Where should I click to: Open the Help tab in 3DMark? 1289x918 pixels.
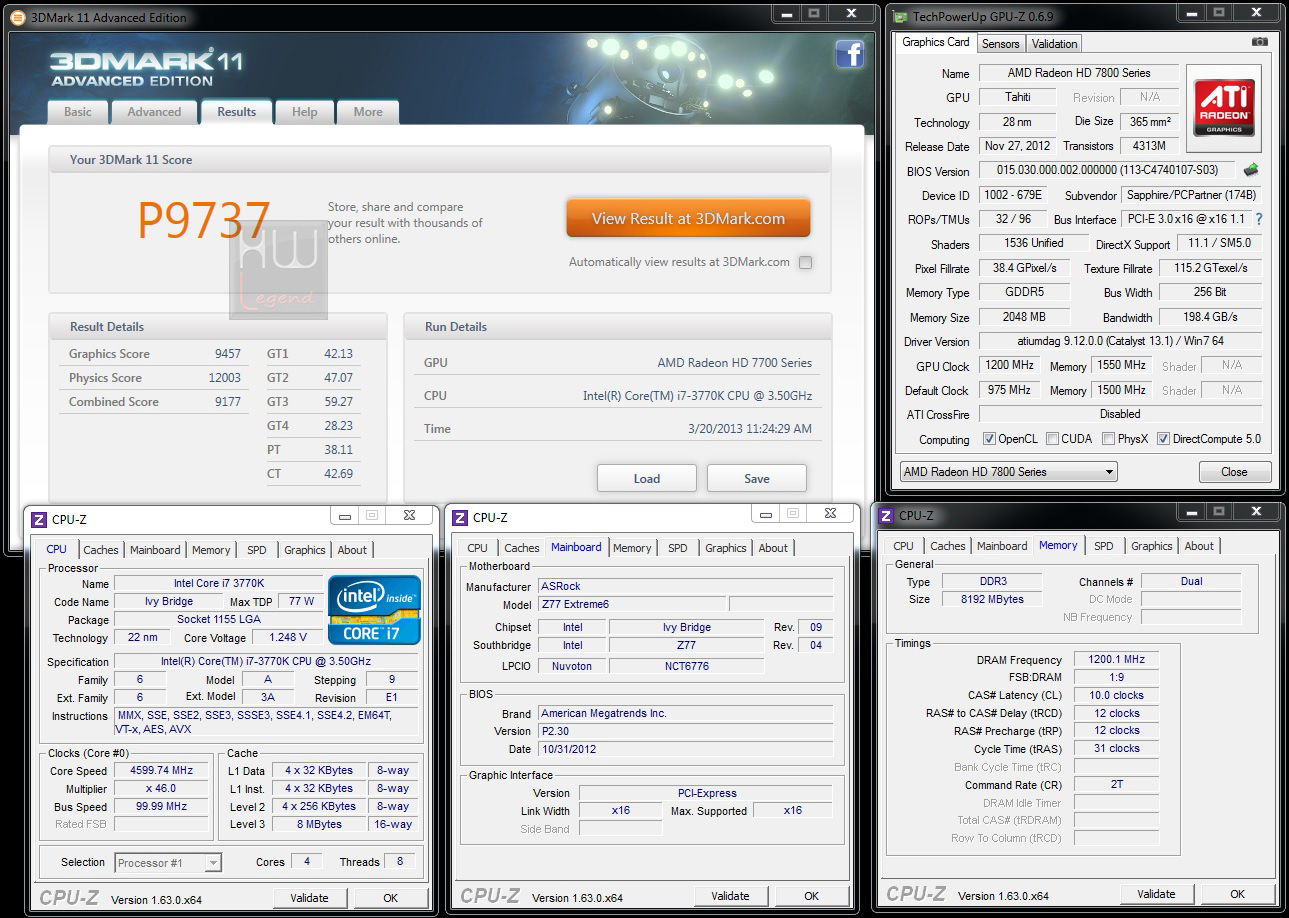point(305,112)
